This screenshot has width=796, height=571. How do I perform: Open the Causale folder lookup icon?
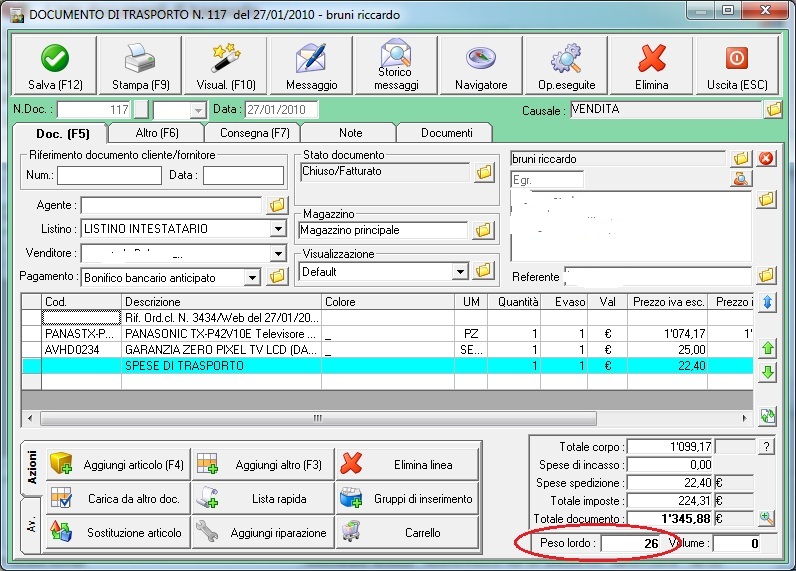(774, 109)
